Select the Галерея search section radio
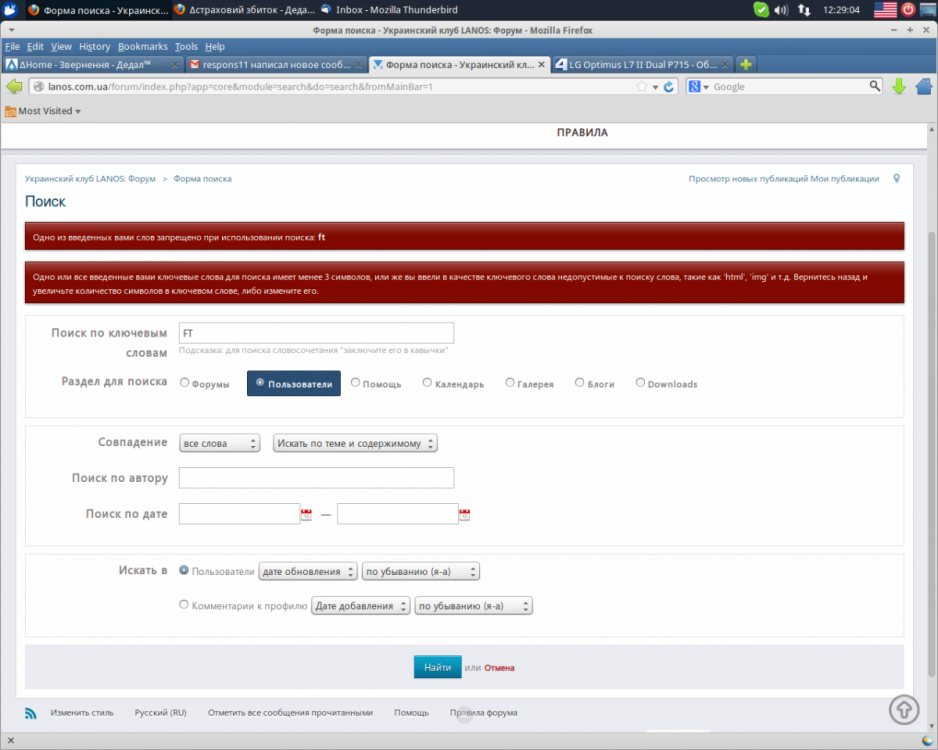938x750 pixels. coord(510,383)
